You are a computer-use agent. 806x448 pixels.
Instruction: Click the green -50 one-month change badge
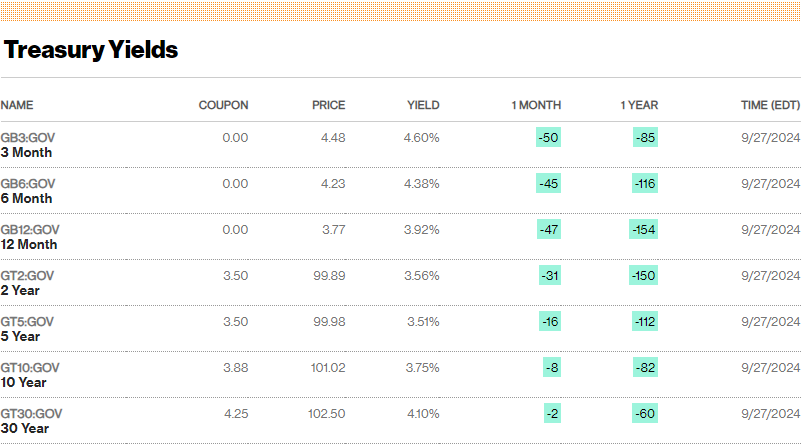[548, 137]
